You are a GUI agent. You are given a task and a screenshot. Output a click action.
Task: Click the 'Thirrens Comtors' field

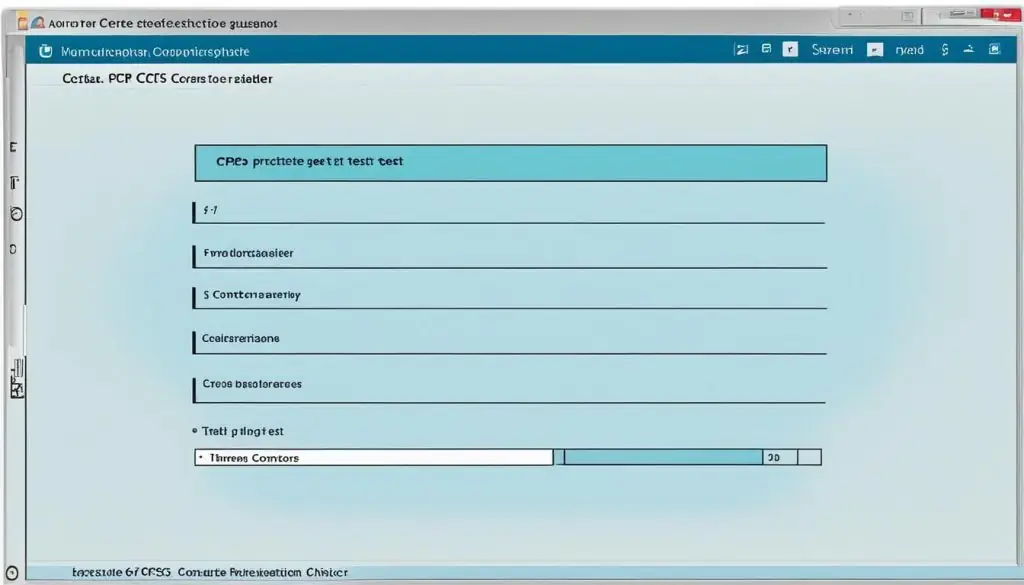373,457
